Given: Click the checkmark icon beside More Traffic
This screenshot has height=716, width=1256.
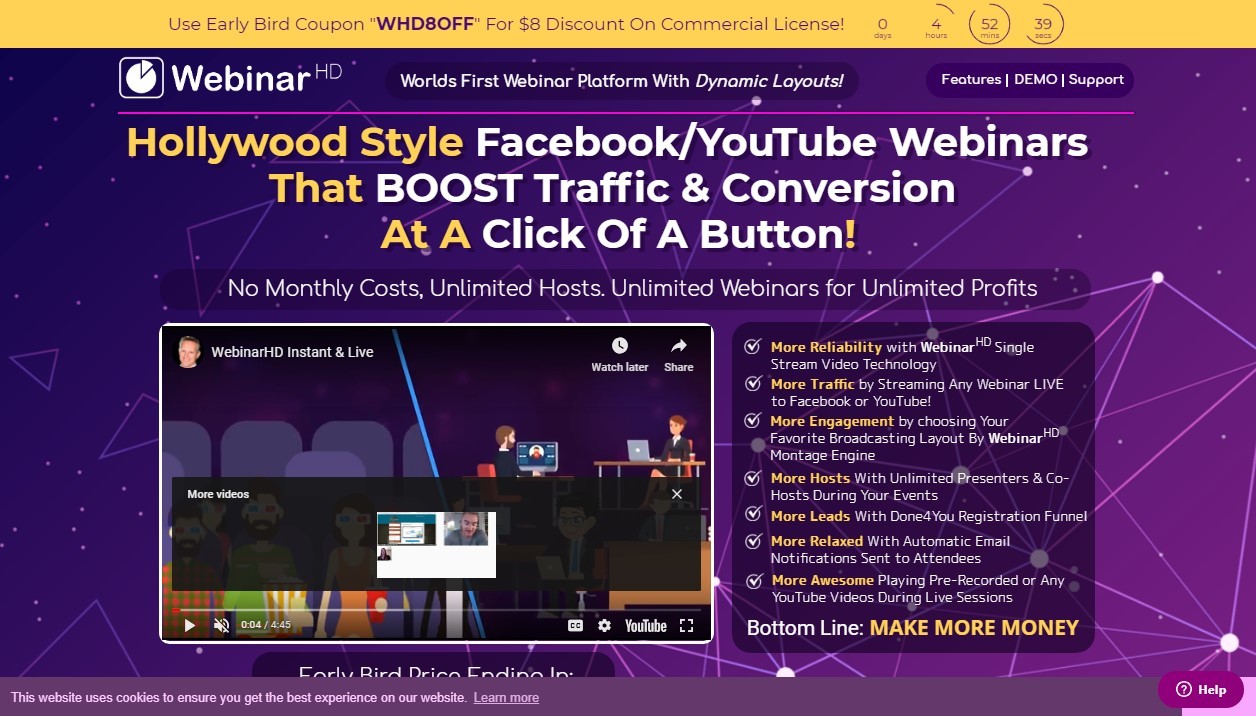Looking at the screenshot, I should coord(753,383).
